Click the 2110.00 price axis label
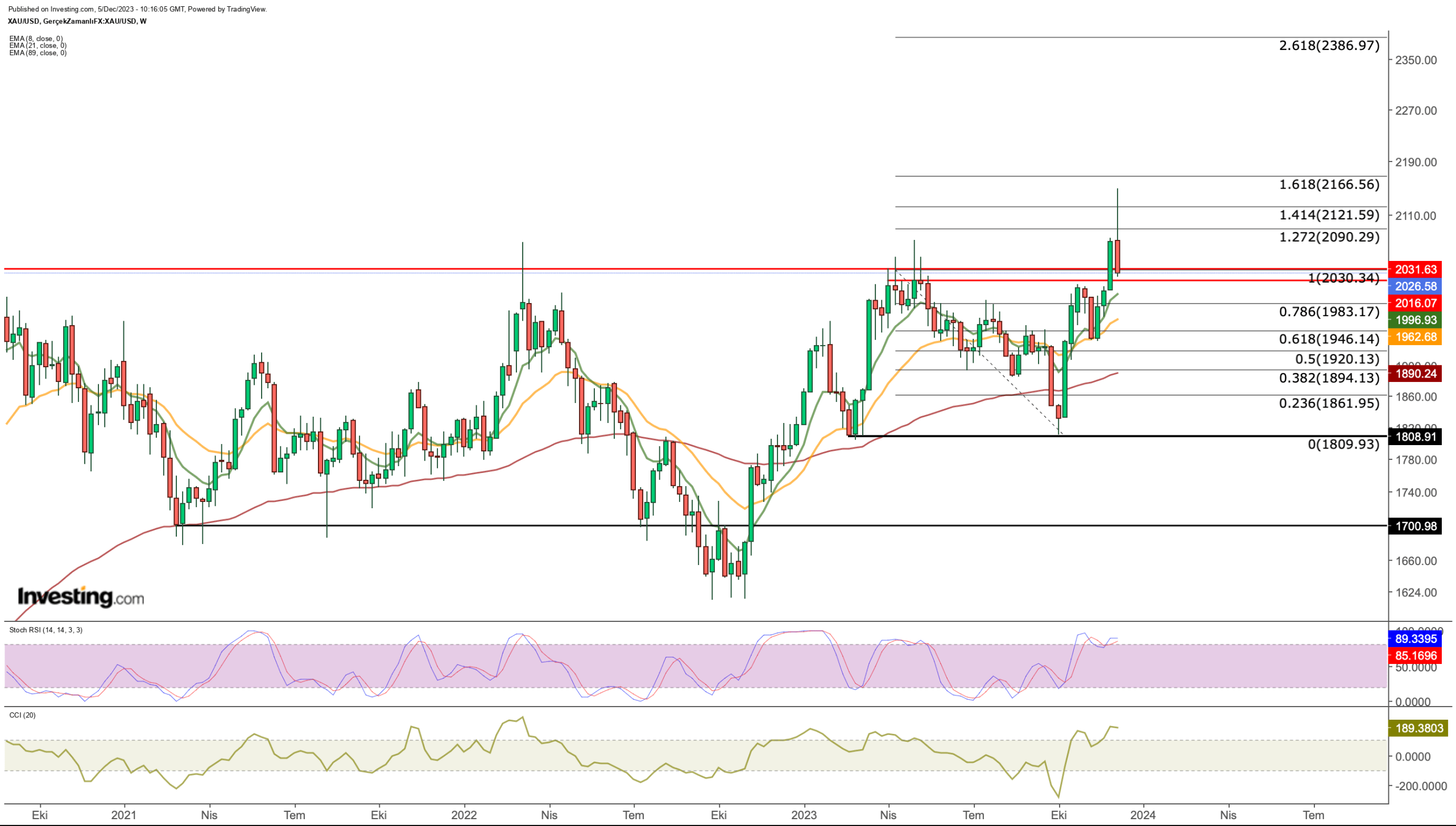Screen dimensions: 1456x826 tap(1416, 216)
